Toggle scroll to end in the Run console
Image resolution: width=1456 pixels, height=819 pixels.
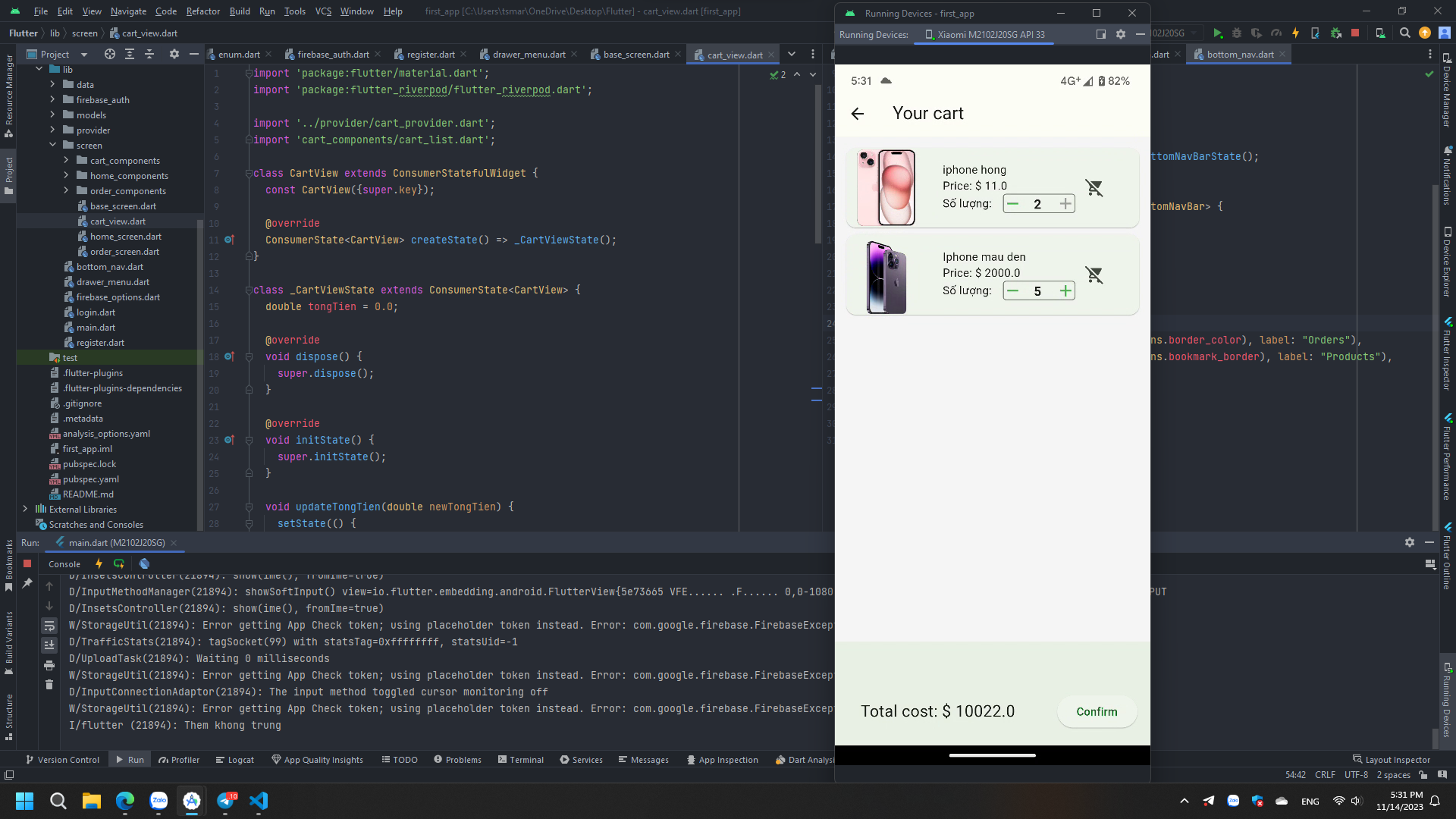[x=49, y=645]
